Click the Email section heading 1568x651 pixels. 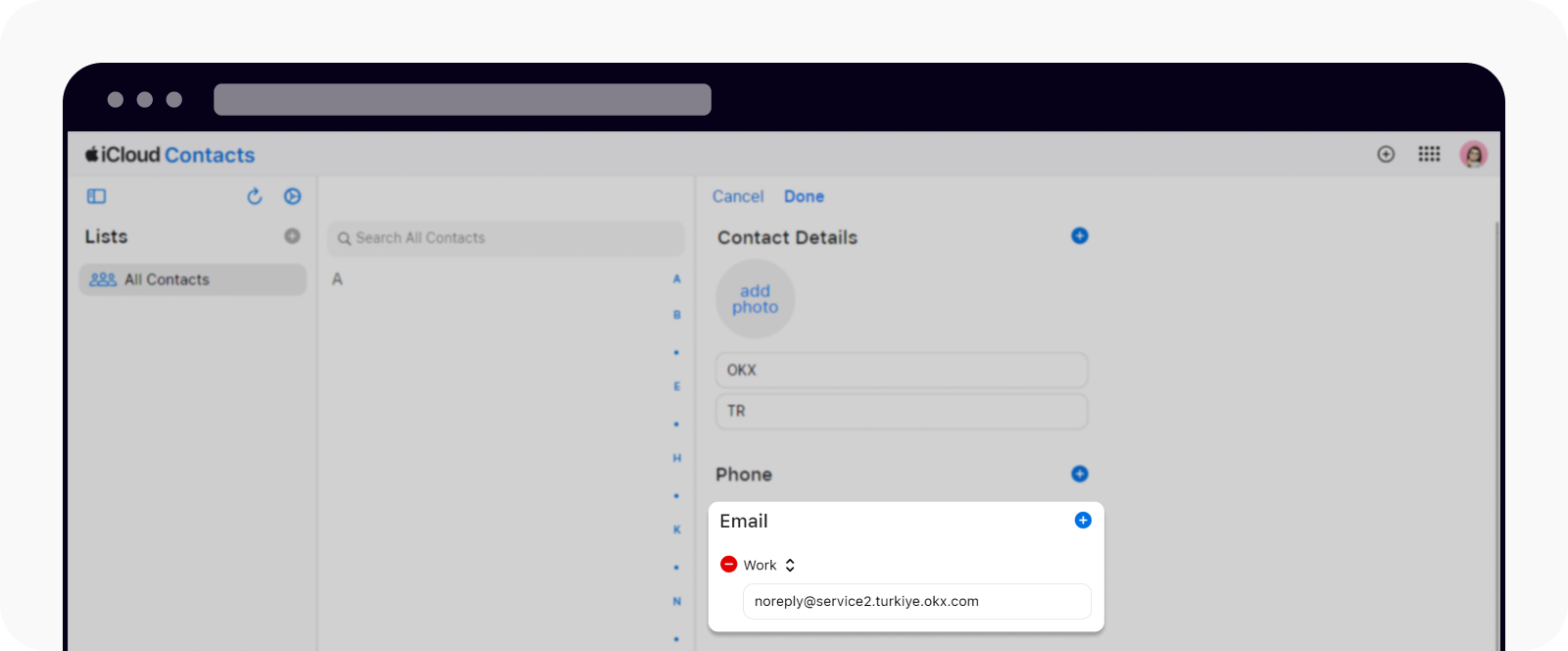744,522
